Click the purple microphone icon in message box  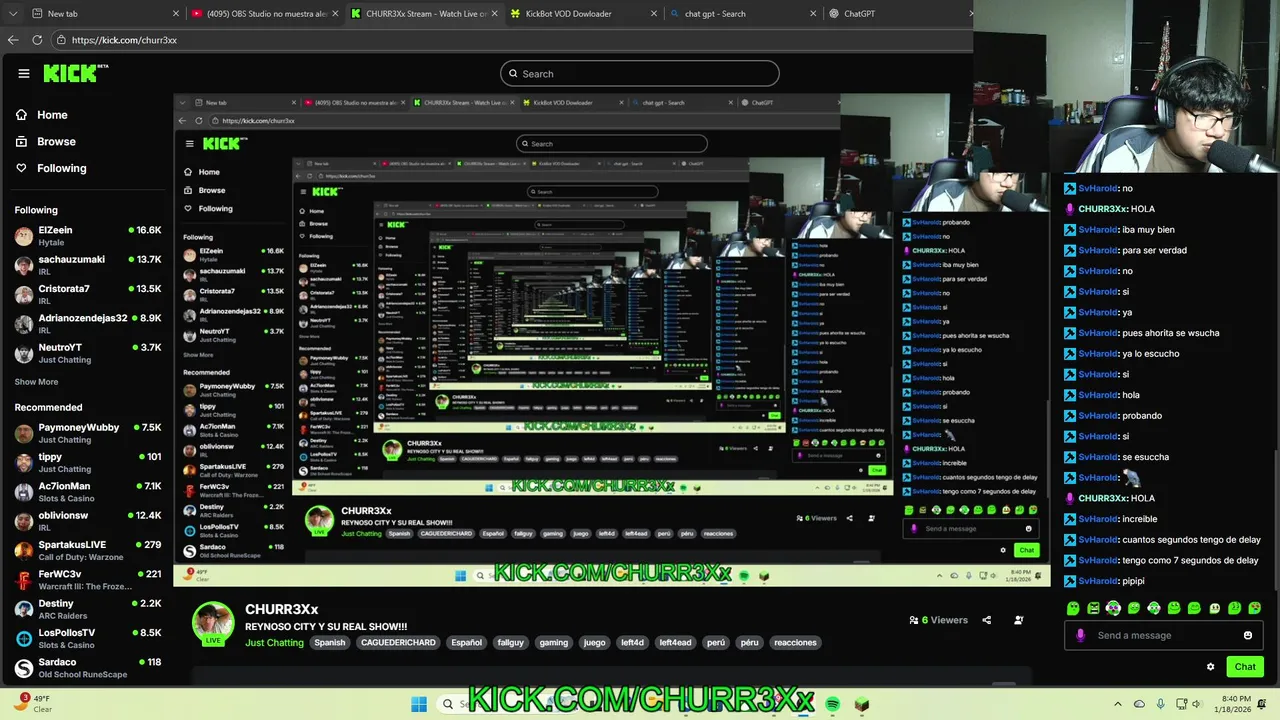(x=1080, y=635)
